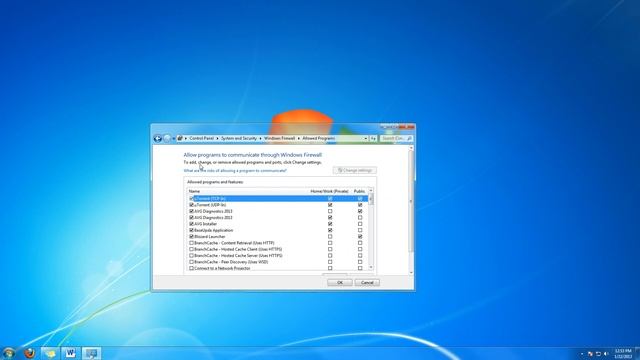
Task: Select the uTorrent (UDP-In) row text
Action: tap(210, 205)
